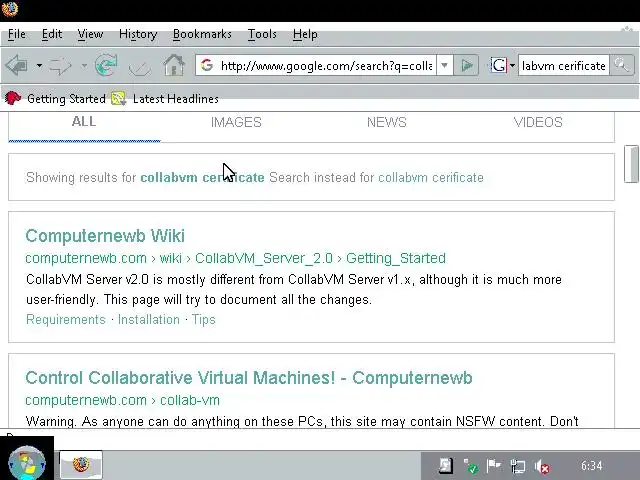Open the Back history dropdown arrow
Screen dimensions: 640x480
point(39,65)
